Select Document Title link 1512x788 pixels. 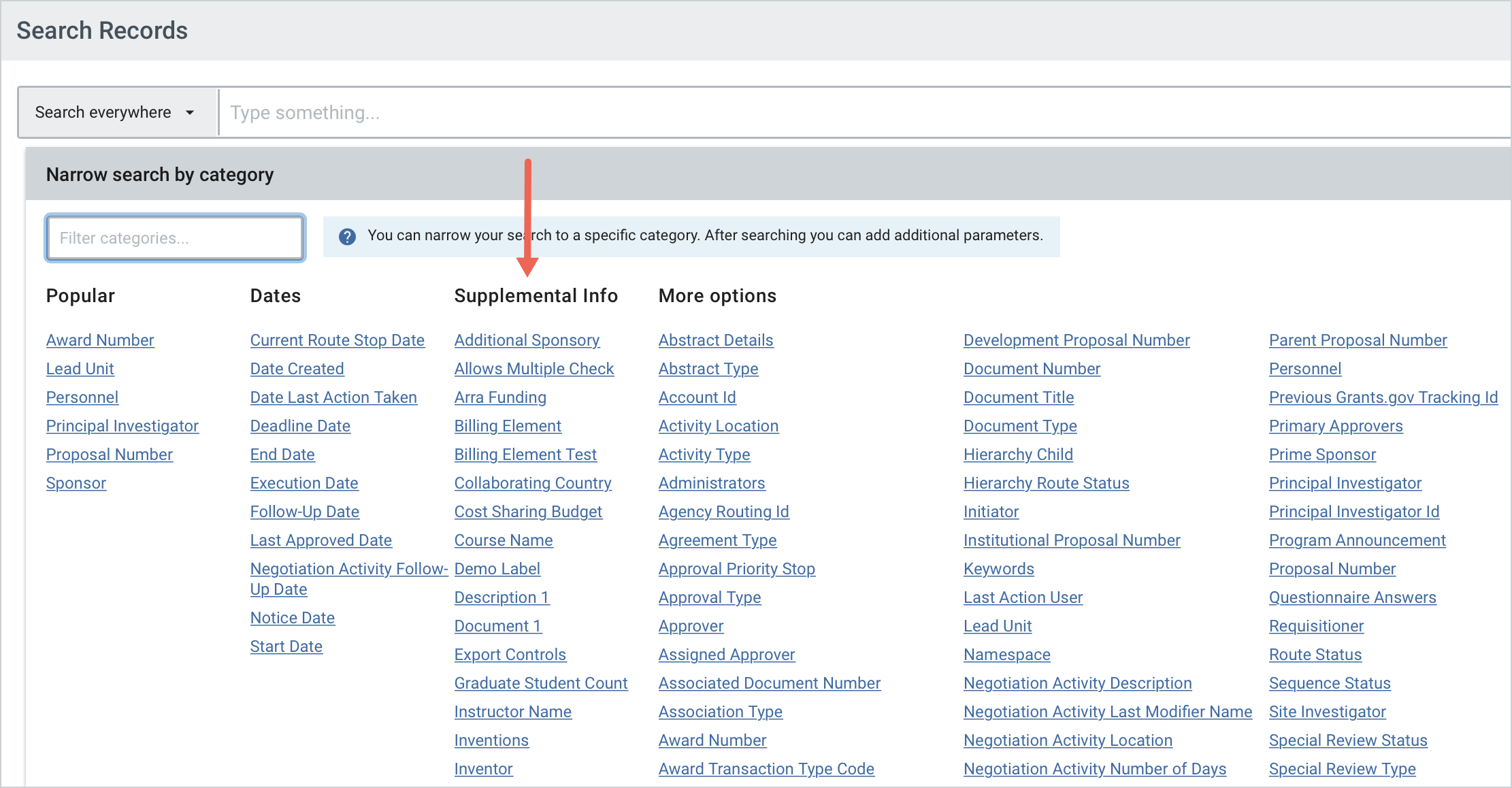(1019, 397)
